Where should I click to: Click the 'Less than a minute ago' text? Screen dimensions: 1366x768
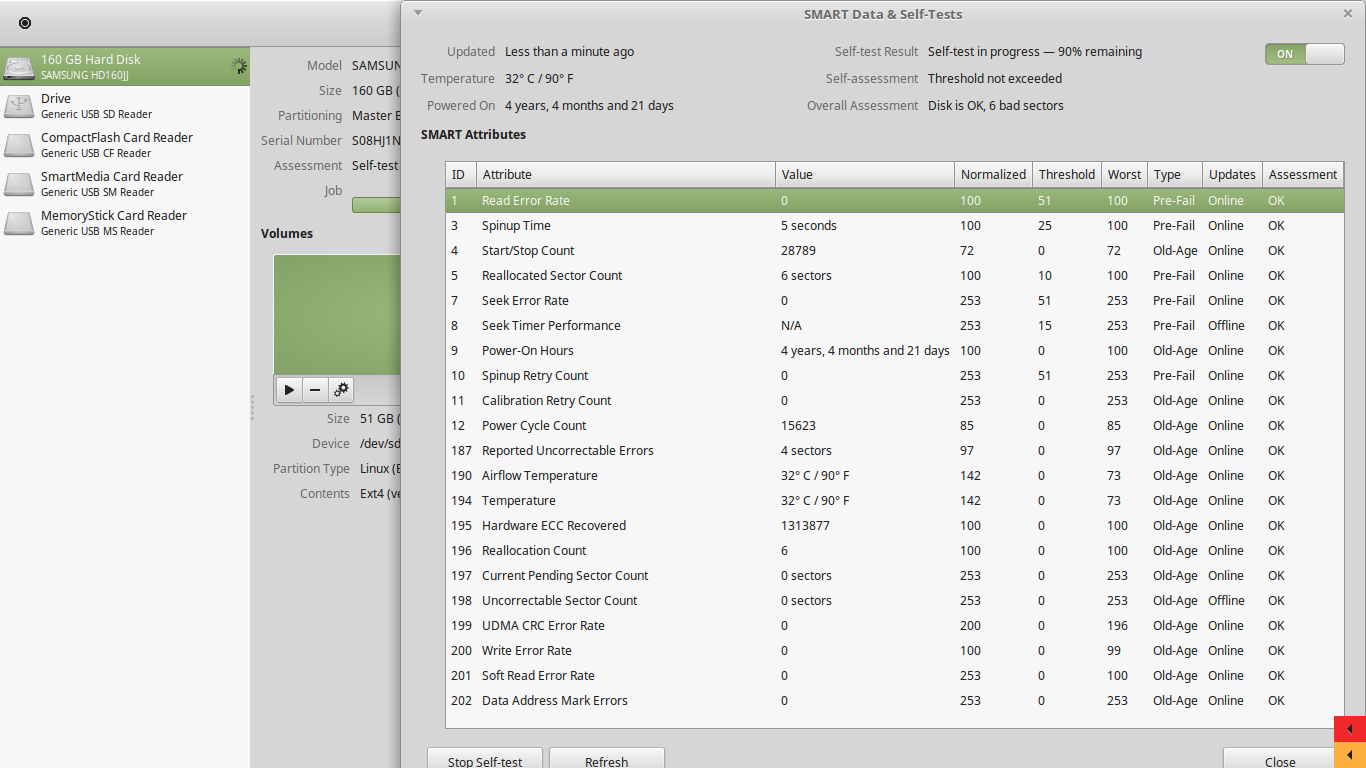(569, 52)
